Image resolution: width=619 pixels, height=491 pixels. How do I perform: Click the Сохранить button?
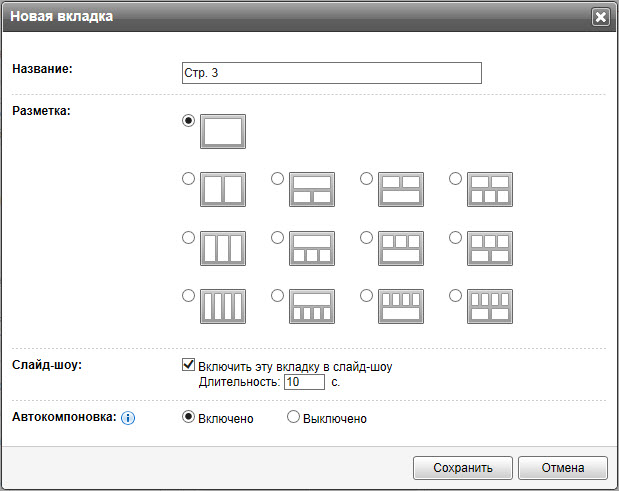click(463, 467)
